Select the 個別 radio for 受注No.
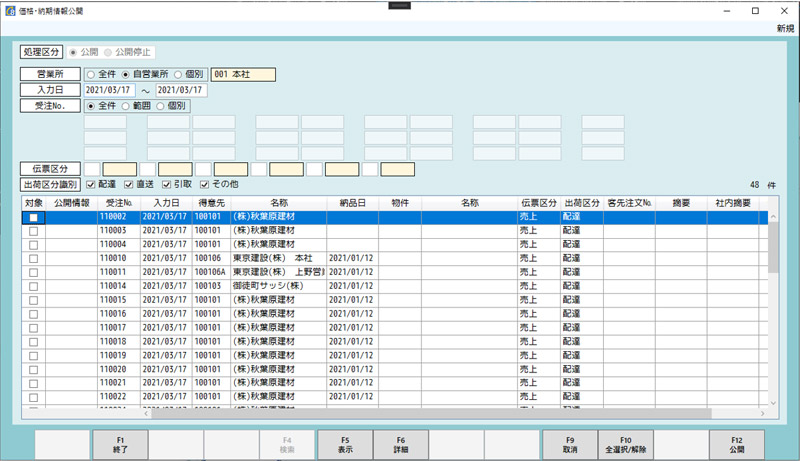The image size is (800, 461). pyautogui.click(x=160, y=106)
